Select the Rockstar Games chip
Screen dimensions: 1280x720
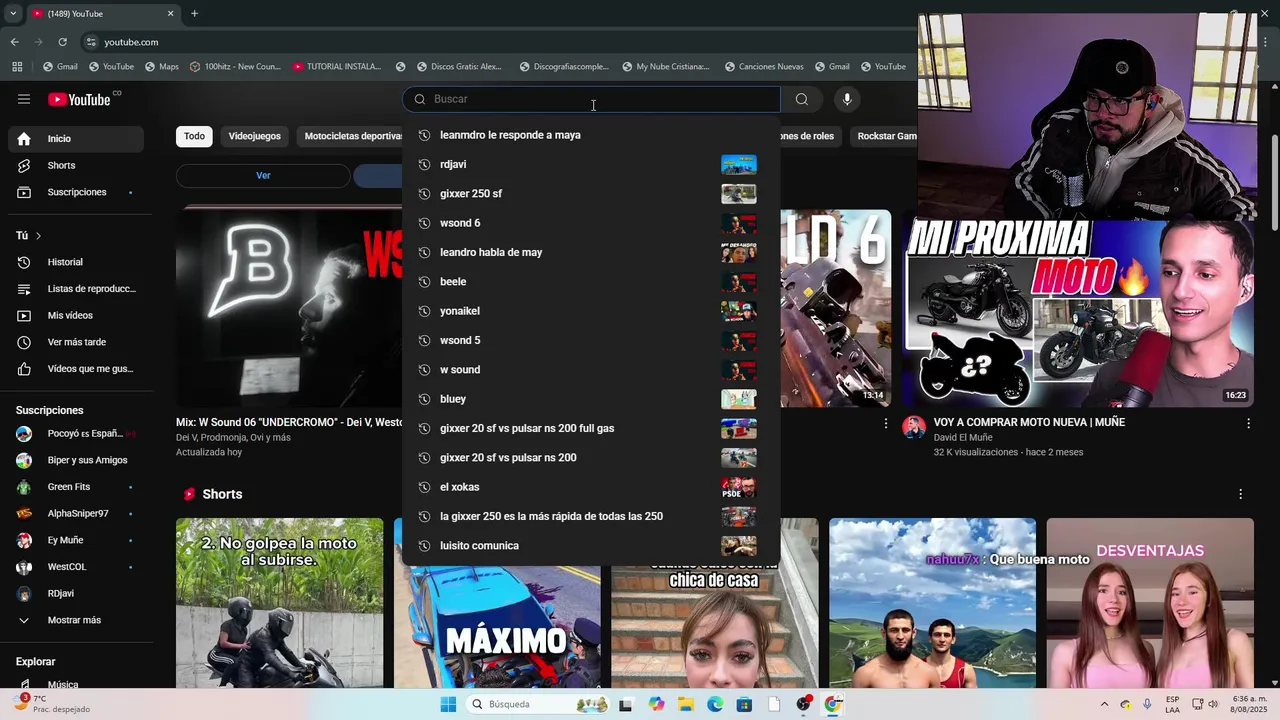click(885, 136)
